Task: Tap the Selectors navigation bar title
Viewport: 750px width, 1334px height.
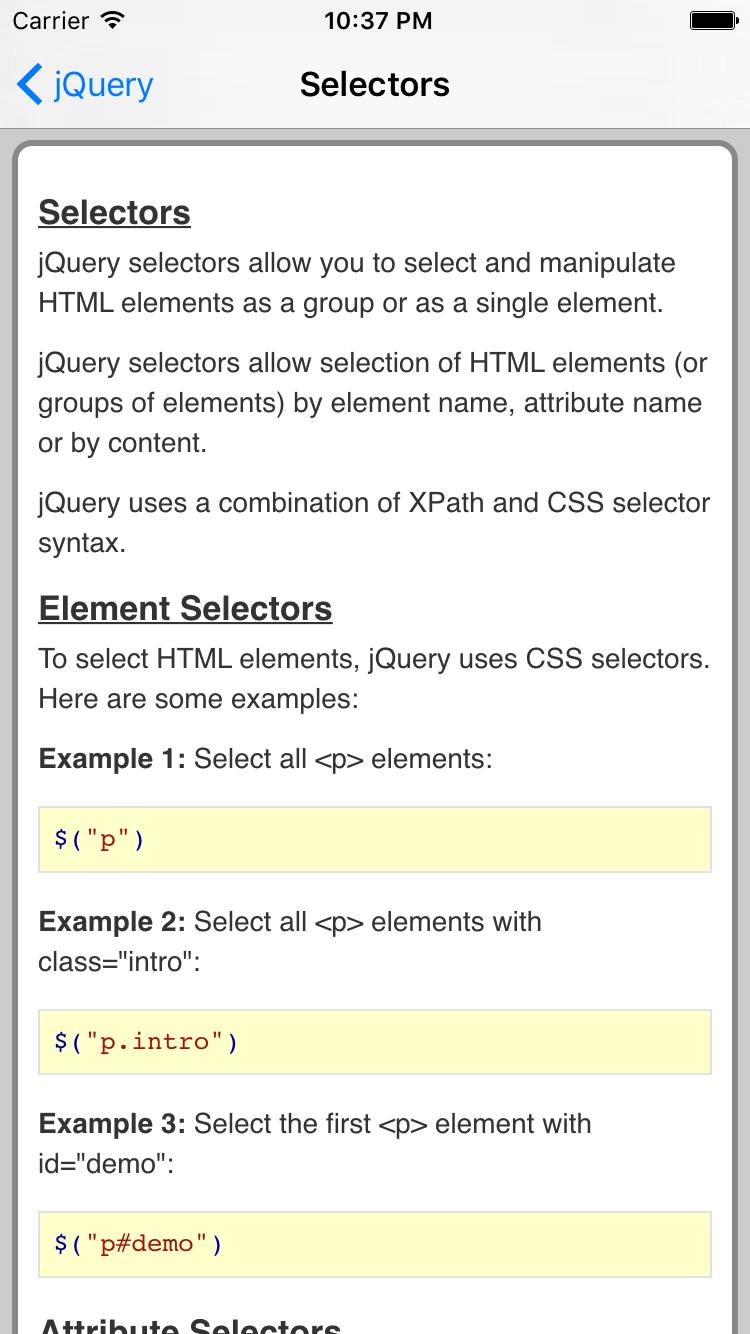Action: tap(374, 85)
